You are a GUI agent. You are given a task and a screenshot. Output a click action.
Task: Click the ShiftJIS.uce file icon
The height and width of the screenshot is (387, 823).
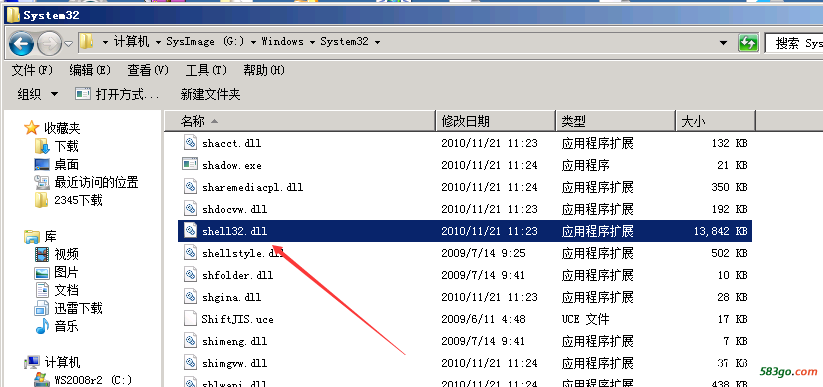pyautogui.click(x=189, y=319)
